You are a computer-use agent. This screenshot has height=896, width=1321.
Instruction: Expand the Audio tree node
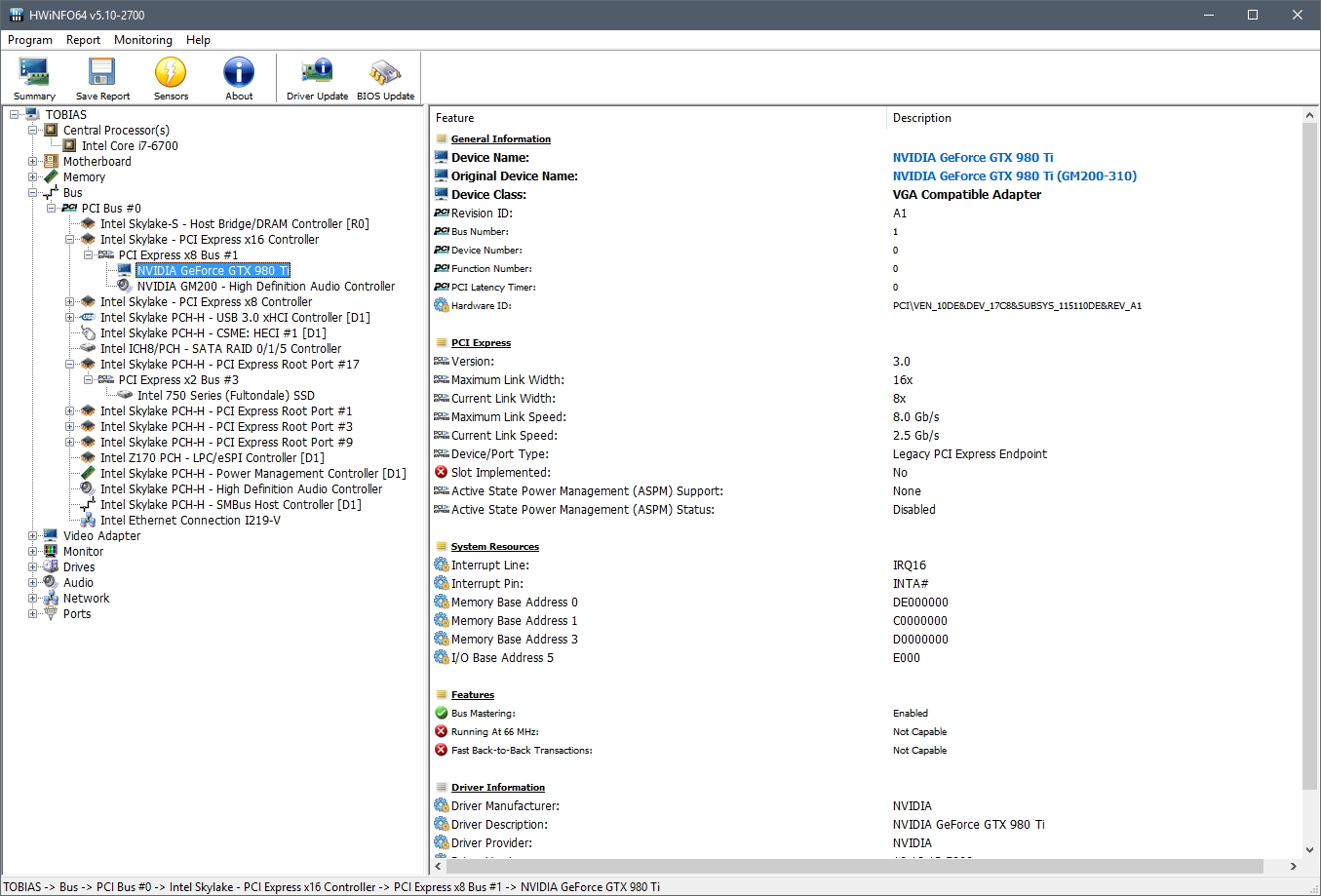pos(33,583)
